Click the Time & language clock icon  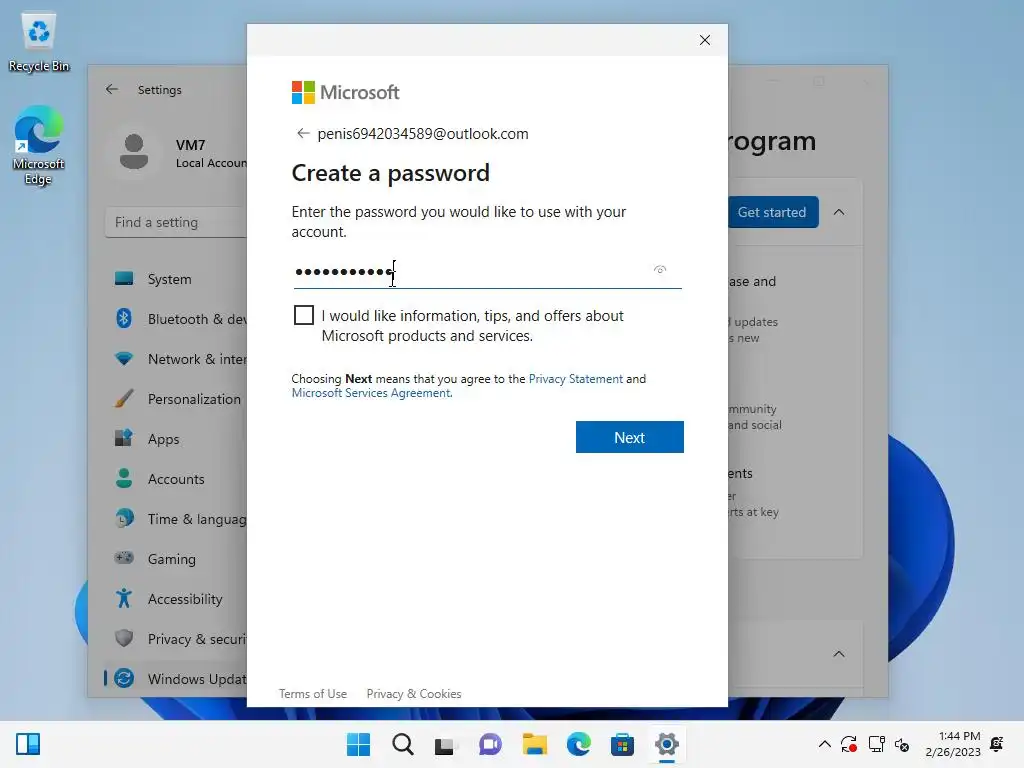(x=124, y=519)
